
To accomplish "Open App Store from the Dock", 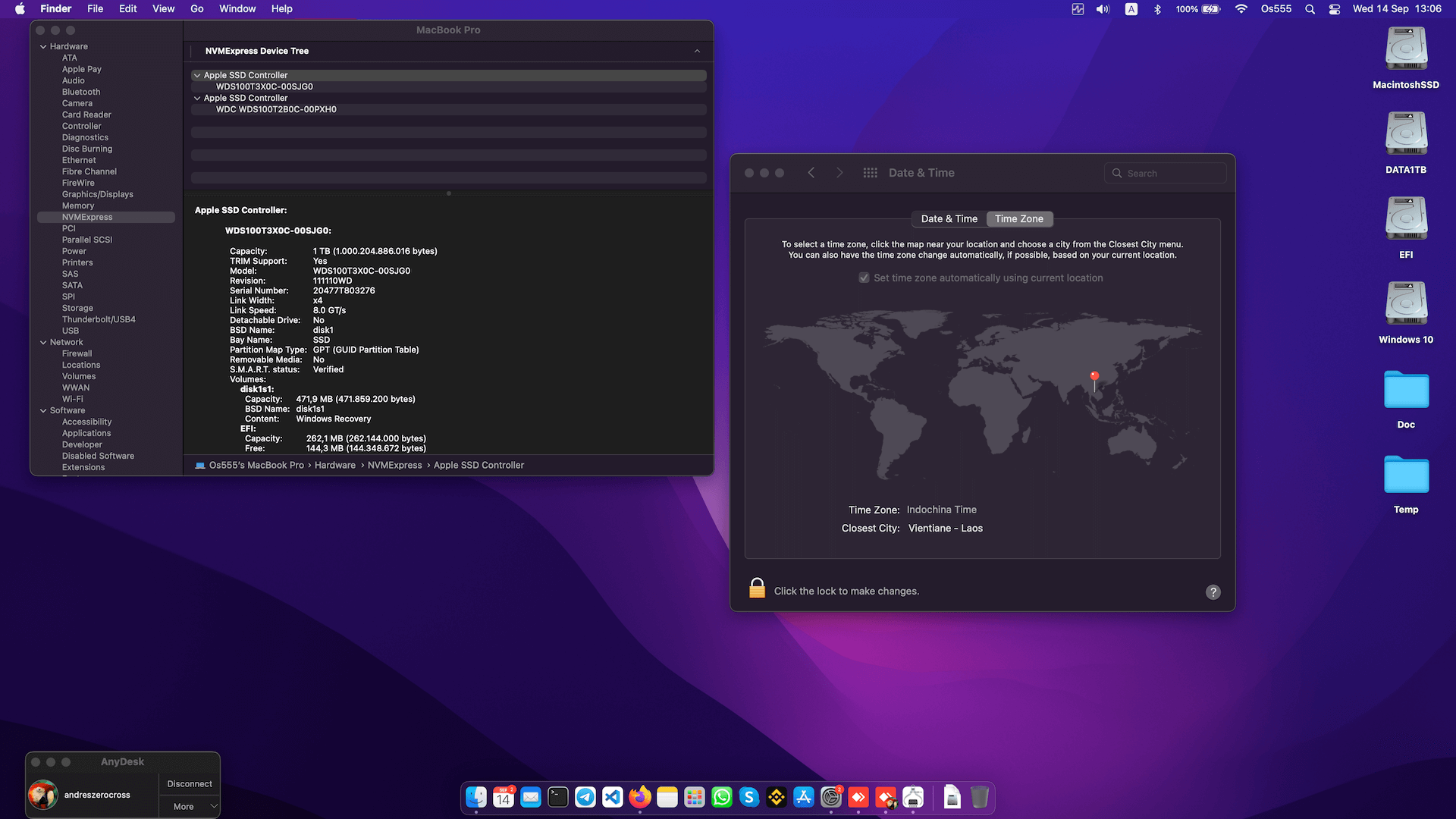I will (x=804, y=797).
